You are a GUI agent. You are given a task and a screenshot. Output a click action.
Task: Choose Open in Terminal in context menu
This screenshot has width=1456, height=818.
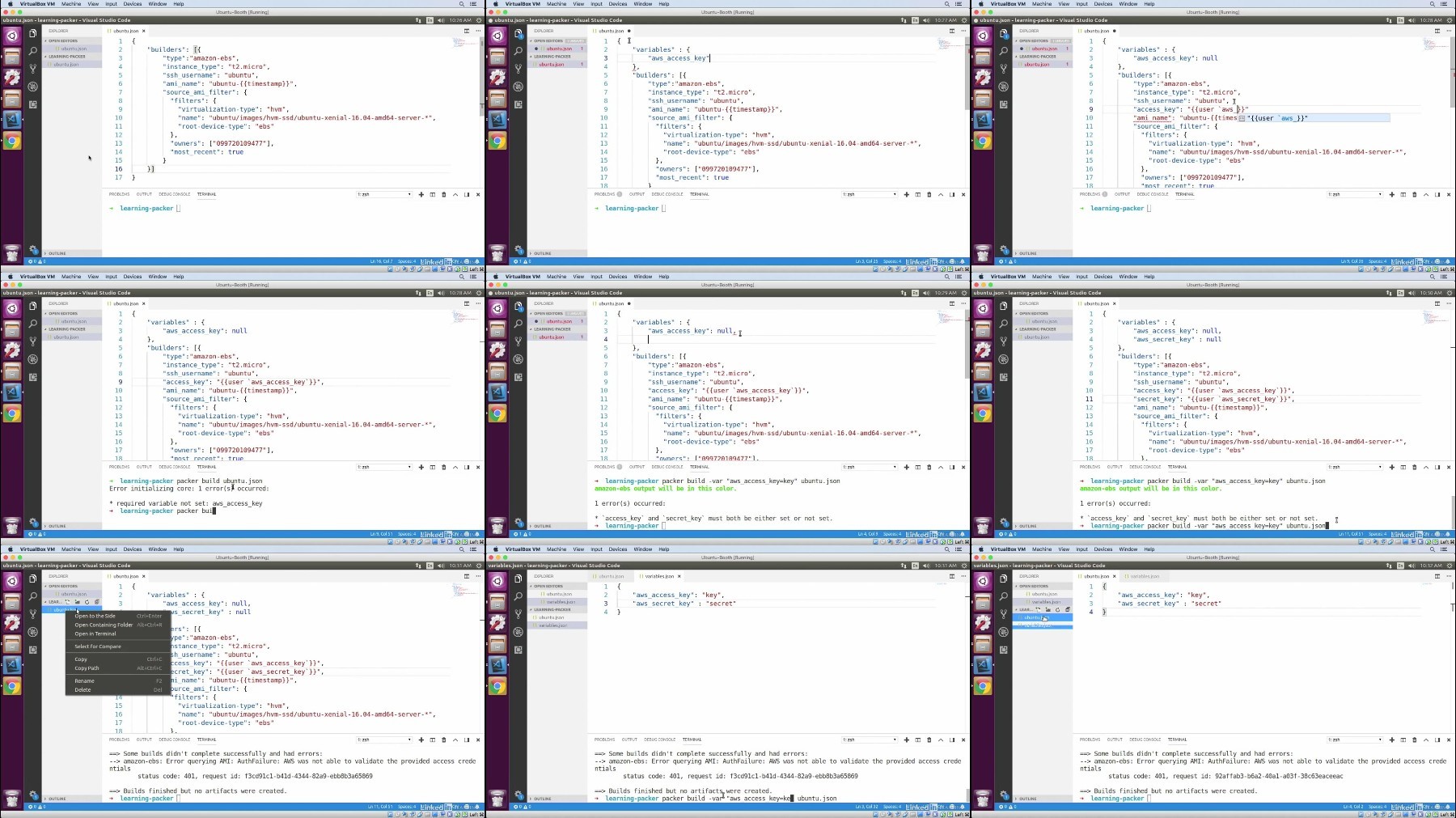point(118,634)
